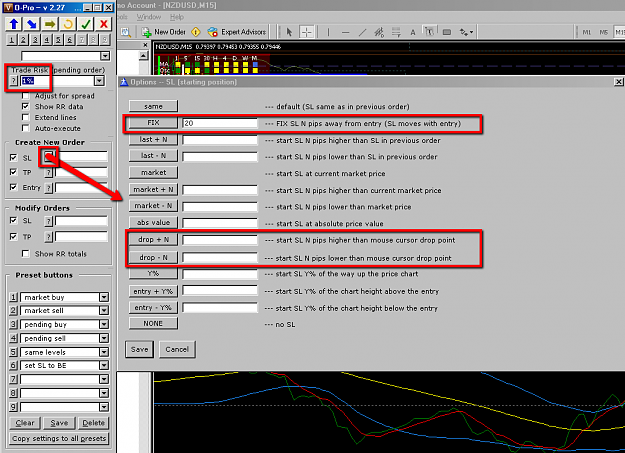Click the orange circular refresh icon
The height and width of the screenshot is (453, 625).
pyautogui.click(x=68, y=24)
